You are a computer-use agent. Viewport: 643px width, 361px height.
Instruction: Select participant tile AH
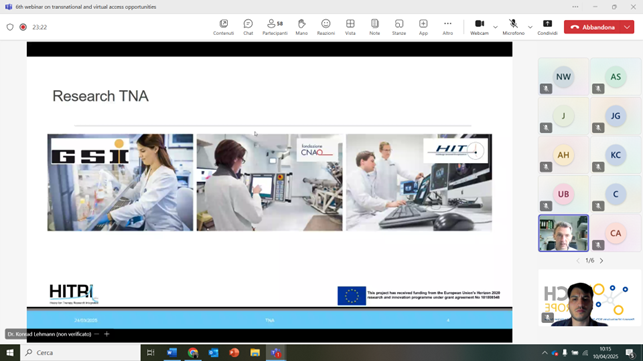(563, 155)
